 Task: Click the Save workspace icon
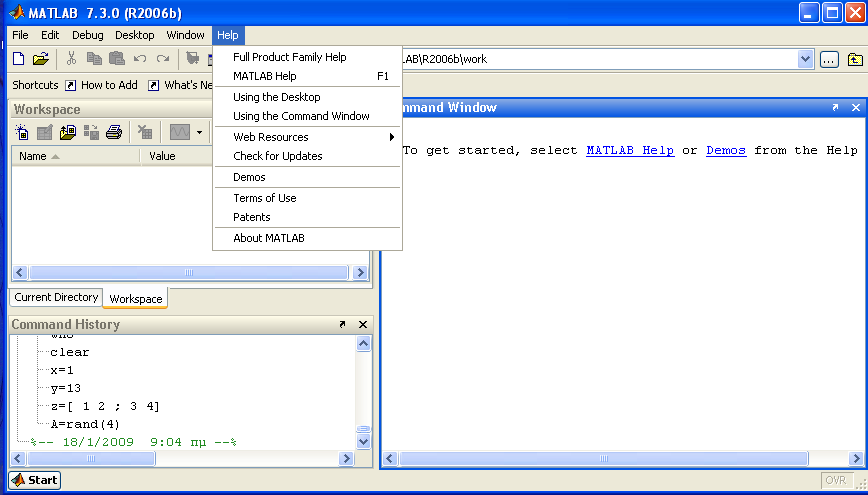91,132
